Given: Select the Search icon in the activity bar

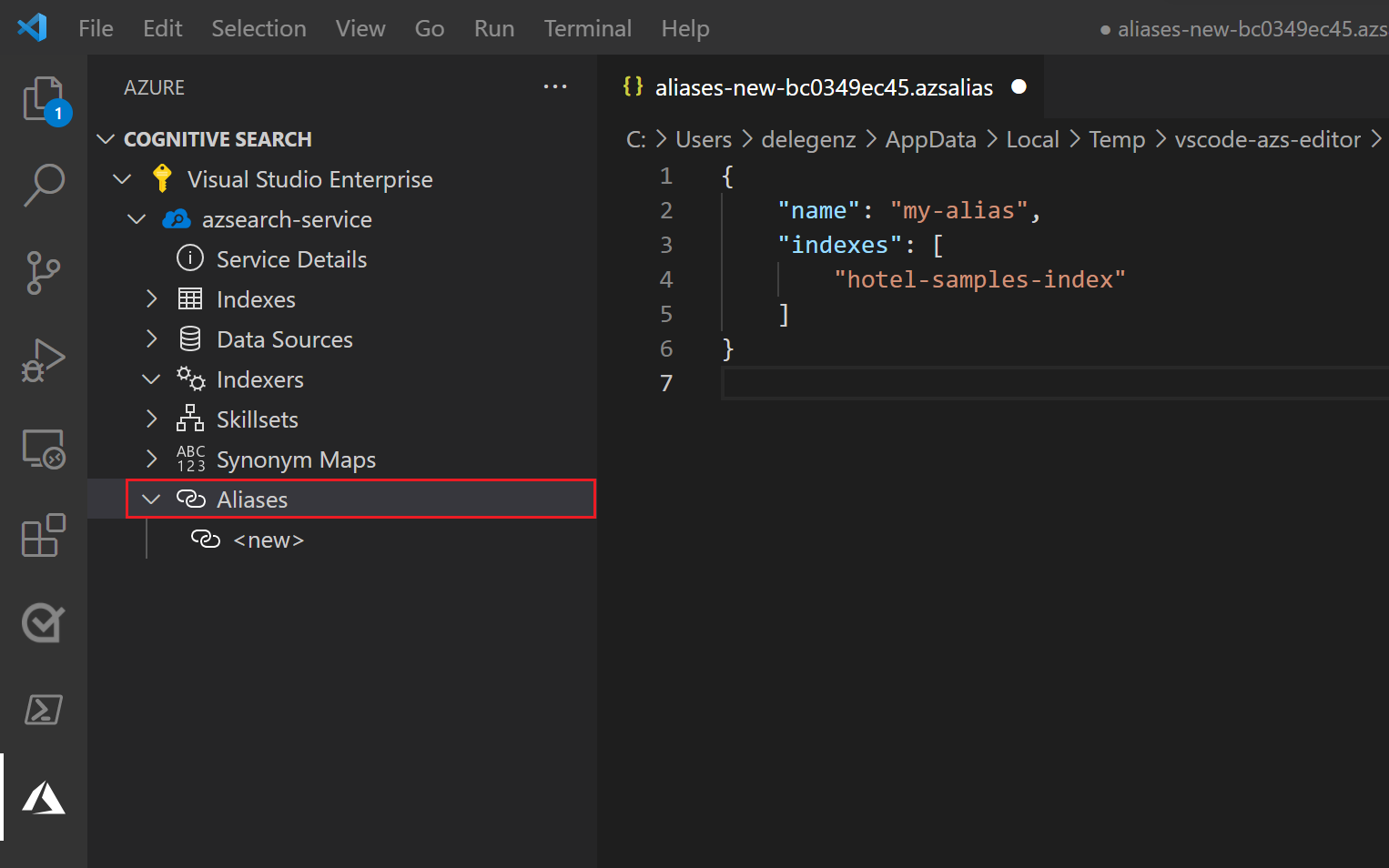Looking at the screenshot, I should pyautogui.click(x=43, y=185).
